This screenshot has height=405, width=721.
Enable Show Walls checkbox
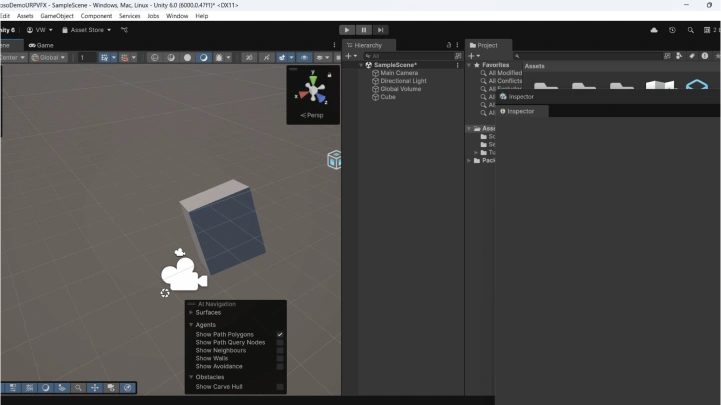tap(280, 359)
